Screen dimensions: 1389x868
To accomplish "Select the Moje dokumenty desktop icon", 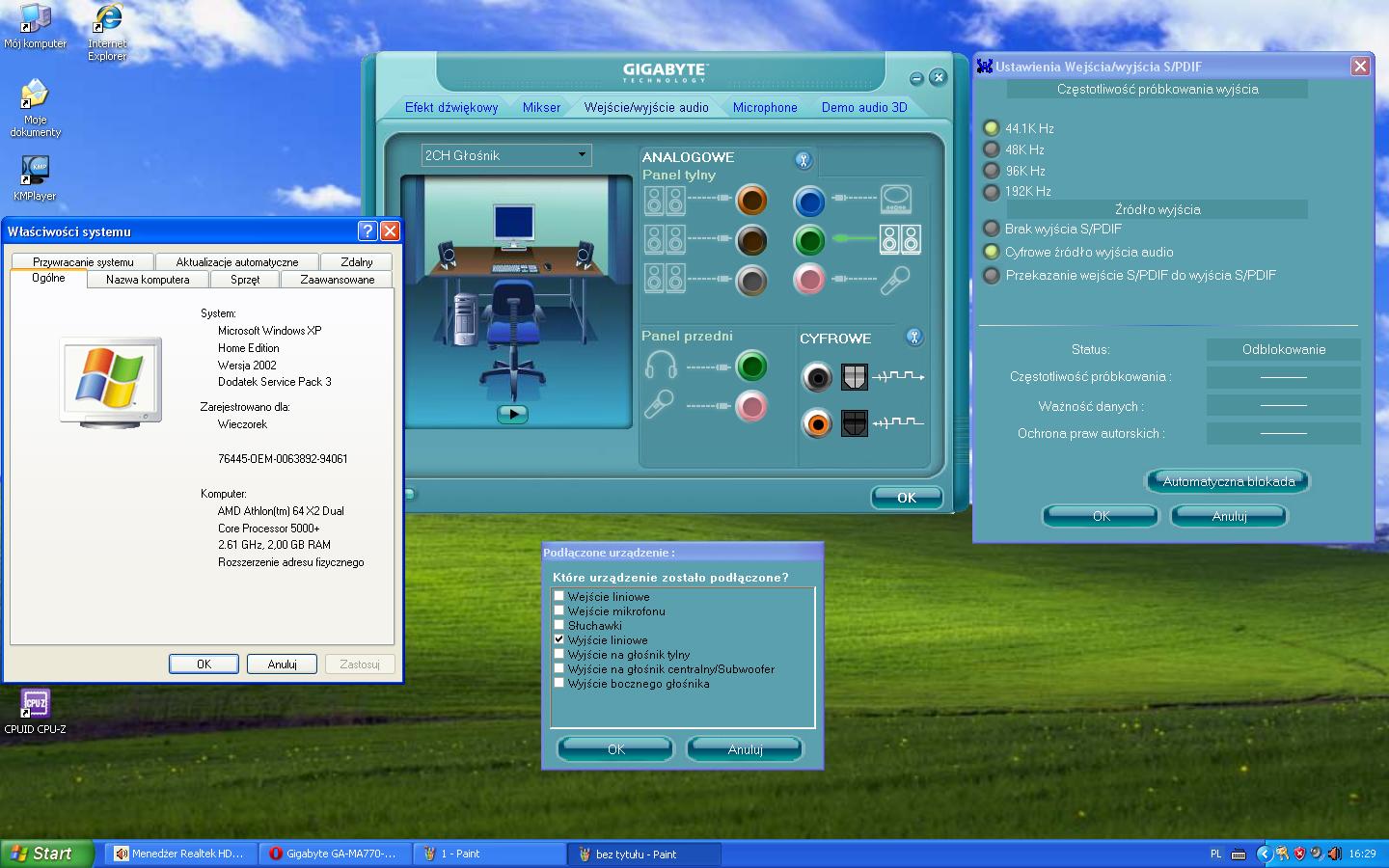I will (x=36, y=108).
